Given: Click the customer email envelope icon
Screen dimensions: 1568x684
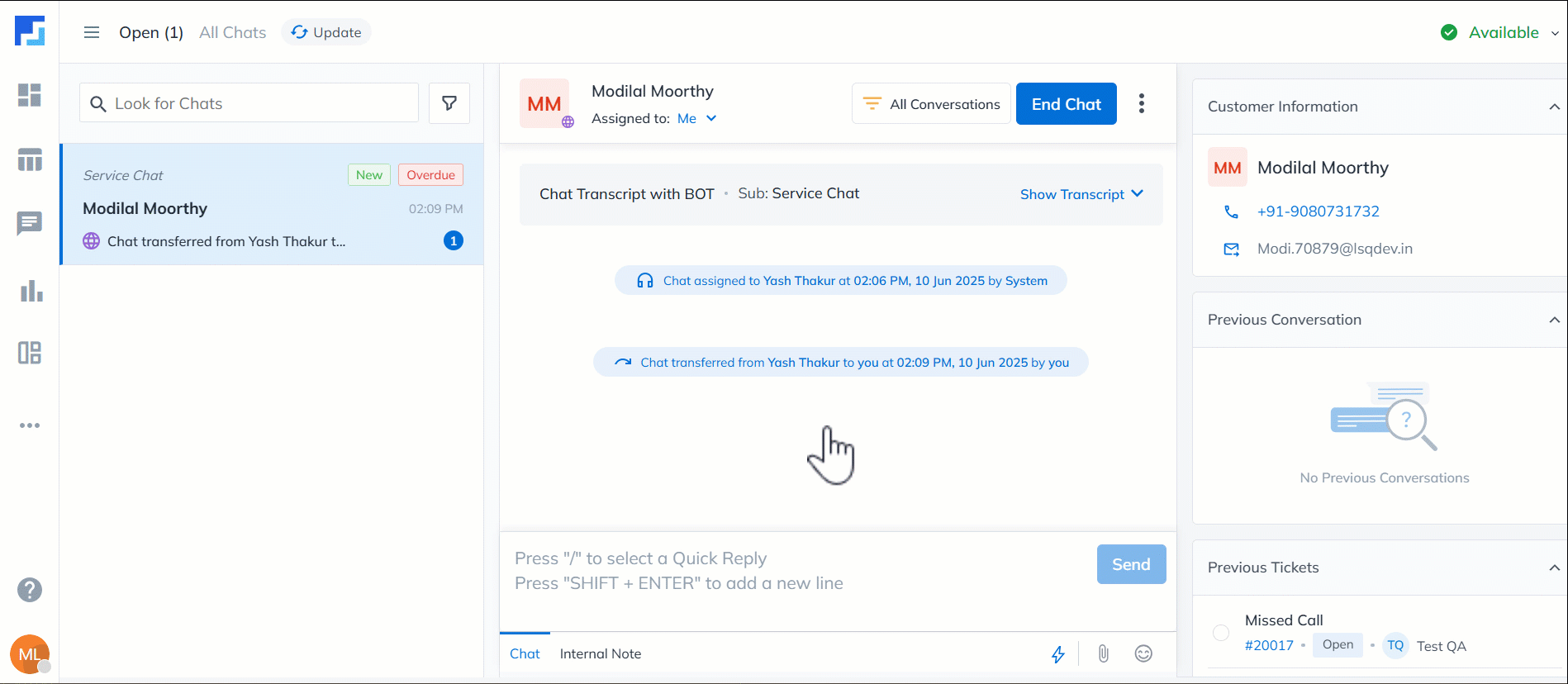Looking at the screenshot, I should click(1231, 249).
